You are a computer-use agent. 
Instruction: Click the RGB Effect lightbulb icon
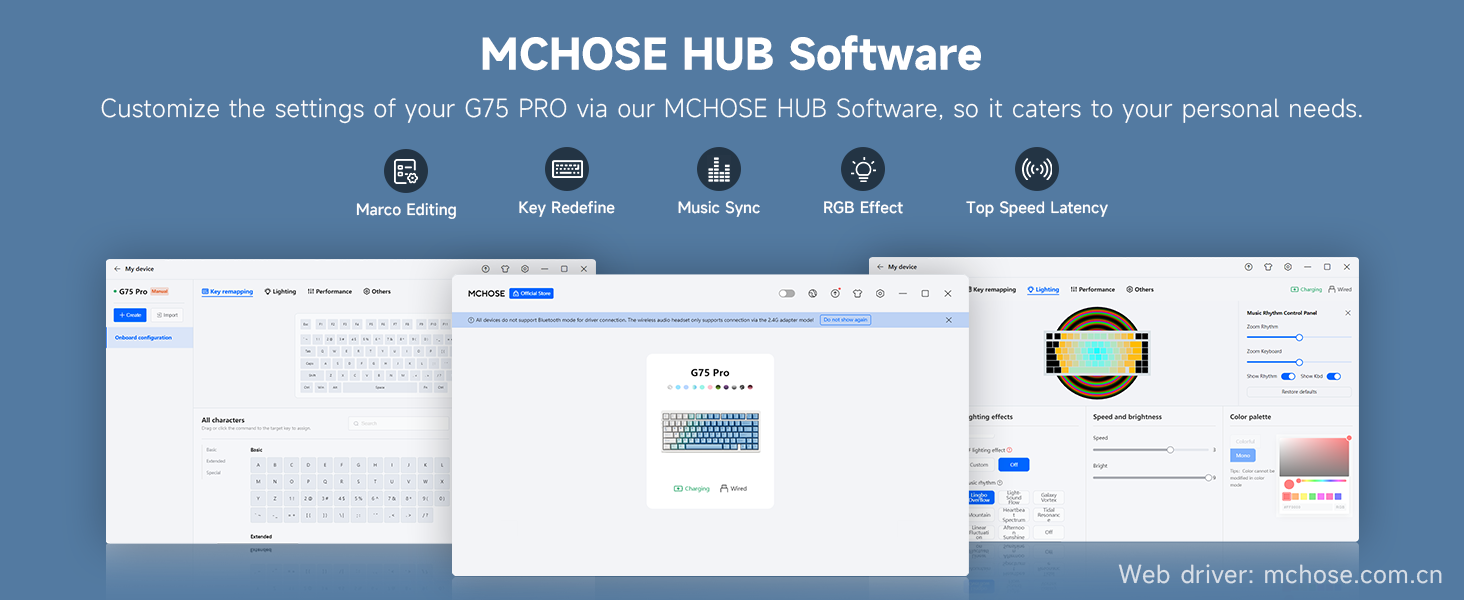pyautogui.click(x=862, y=170)
